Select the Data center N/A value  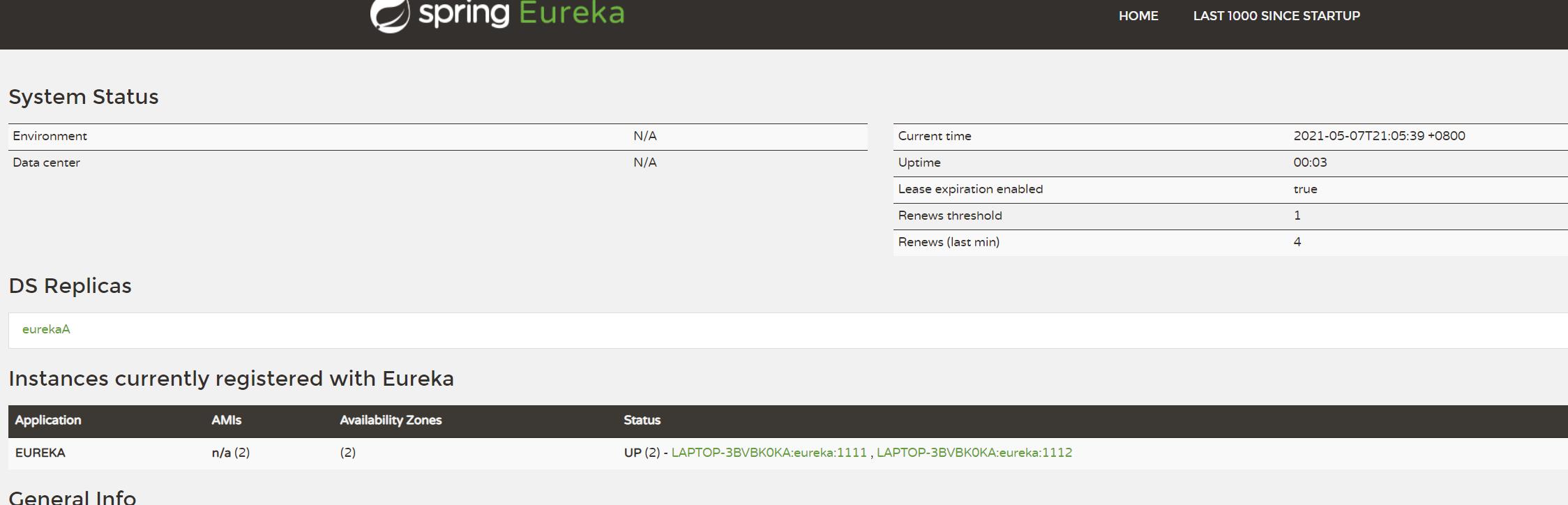tap(645, 163)
